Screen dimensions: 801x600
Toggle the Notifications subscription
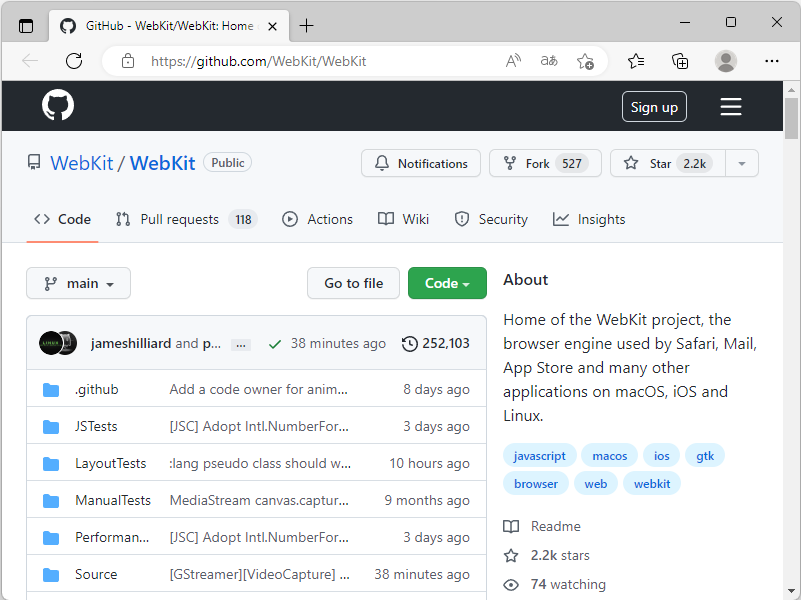[420, 162]
